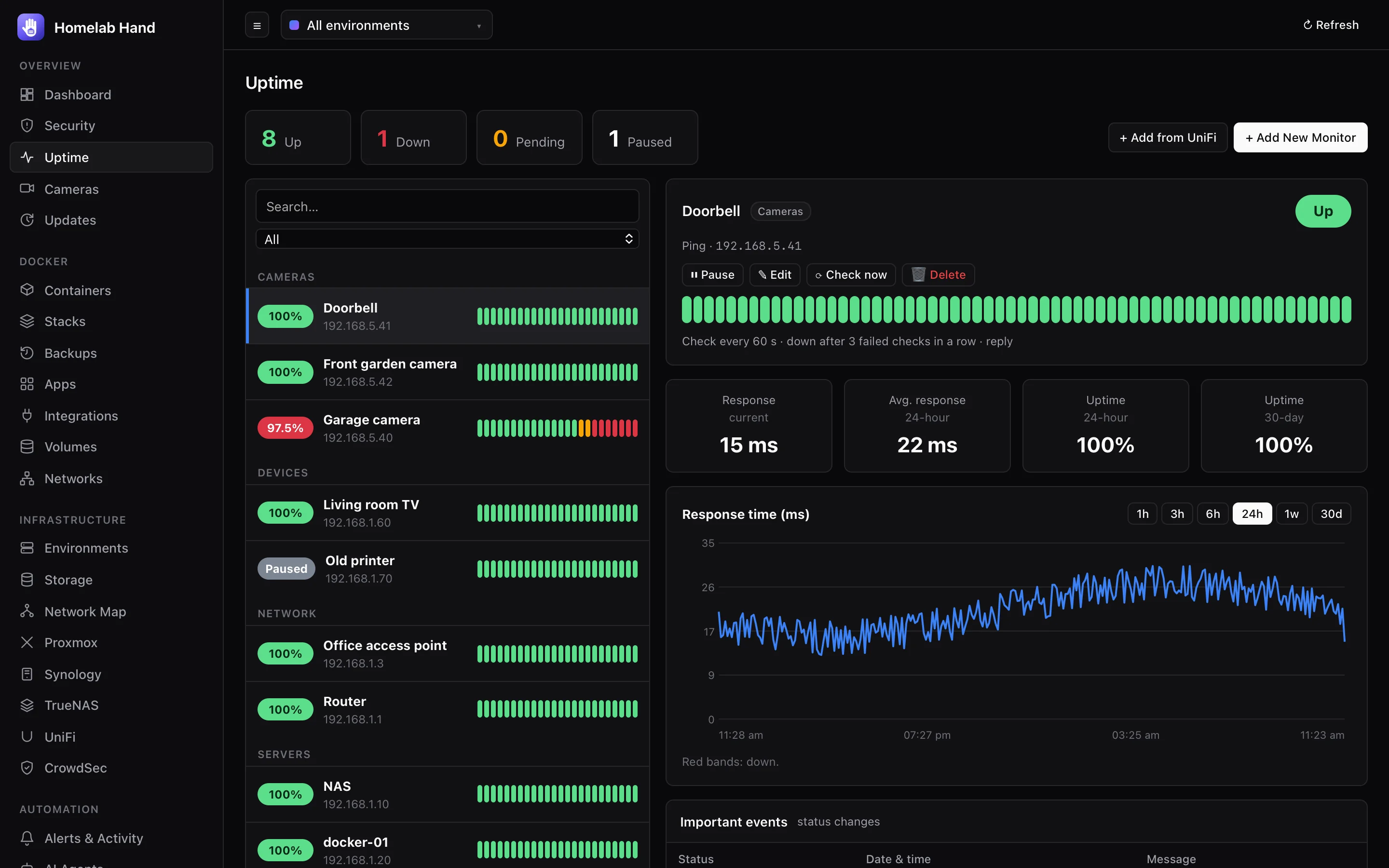This screenshot has height=868, width=1389.
Task: Click the Cameras video icon in sidebar
Action: [x=27, y=188]
